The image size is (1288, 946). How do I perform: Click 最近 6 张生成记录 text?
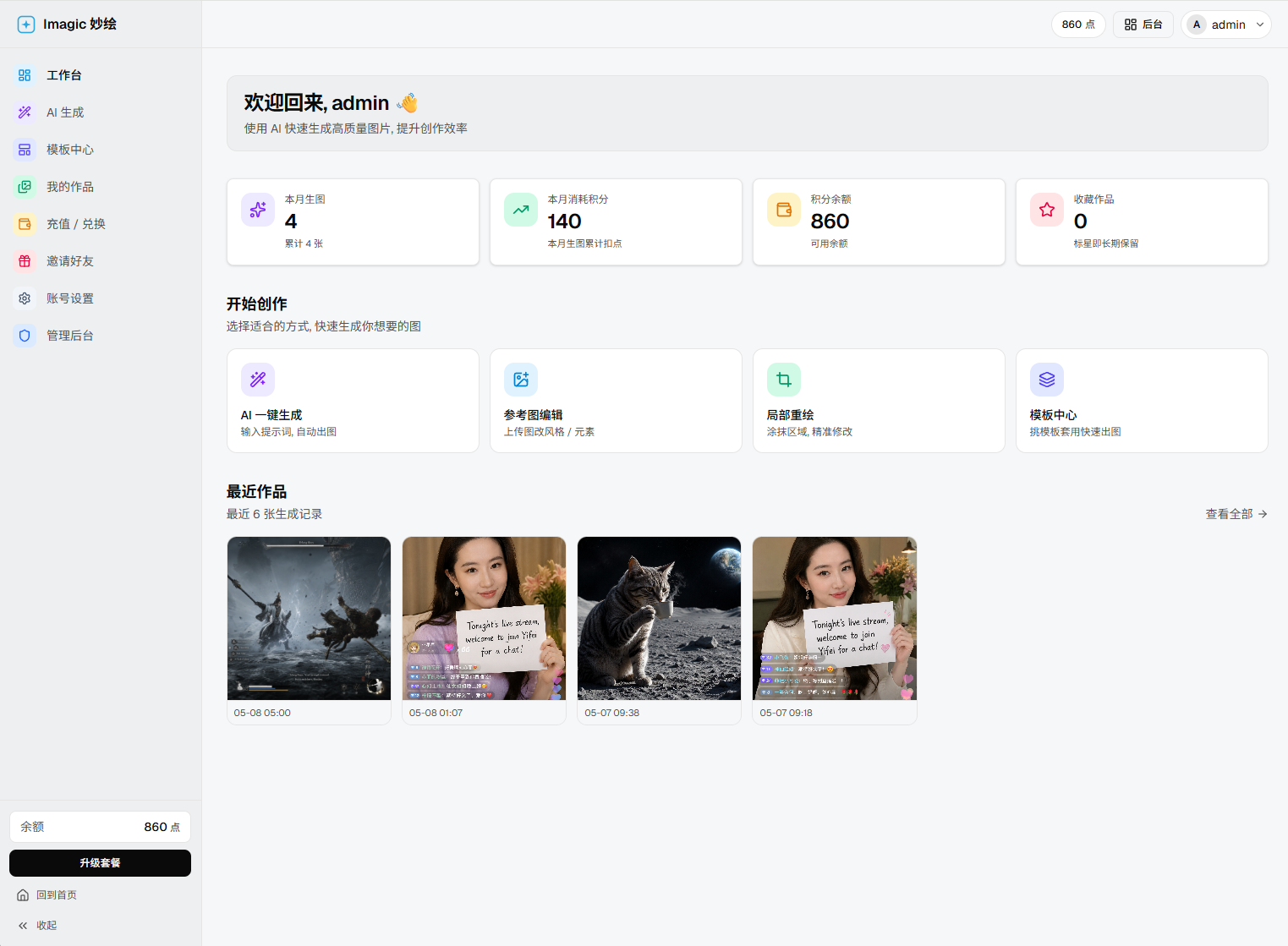tap(274, 514)
